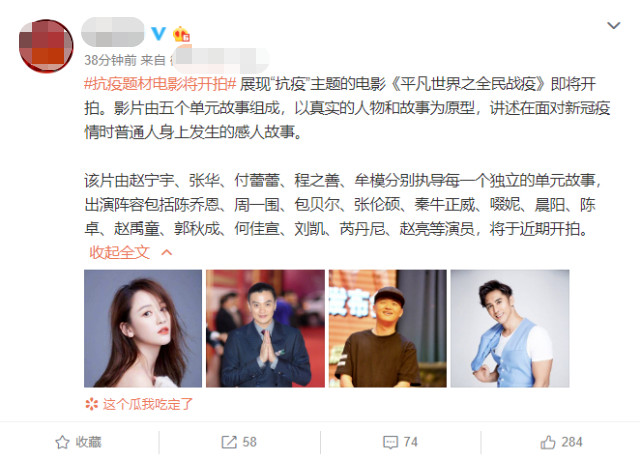Image resolution: width=640 pixels, height=459 pixels.
Task: View photo of man in blue vest
Action: coord(510,328)
